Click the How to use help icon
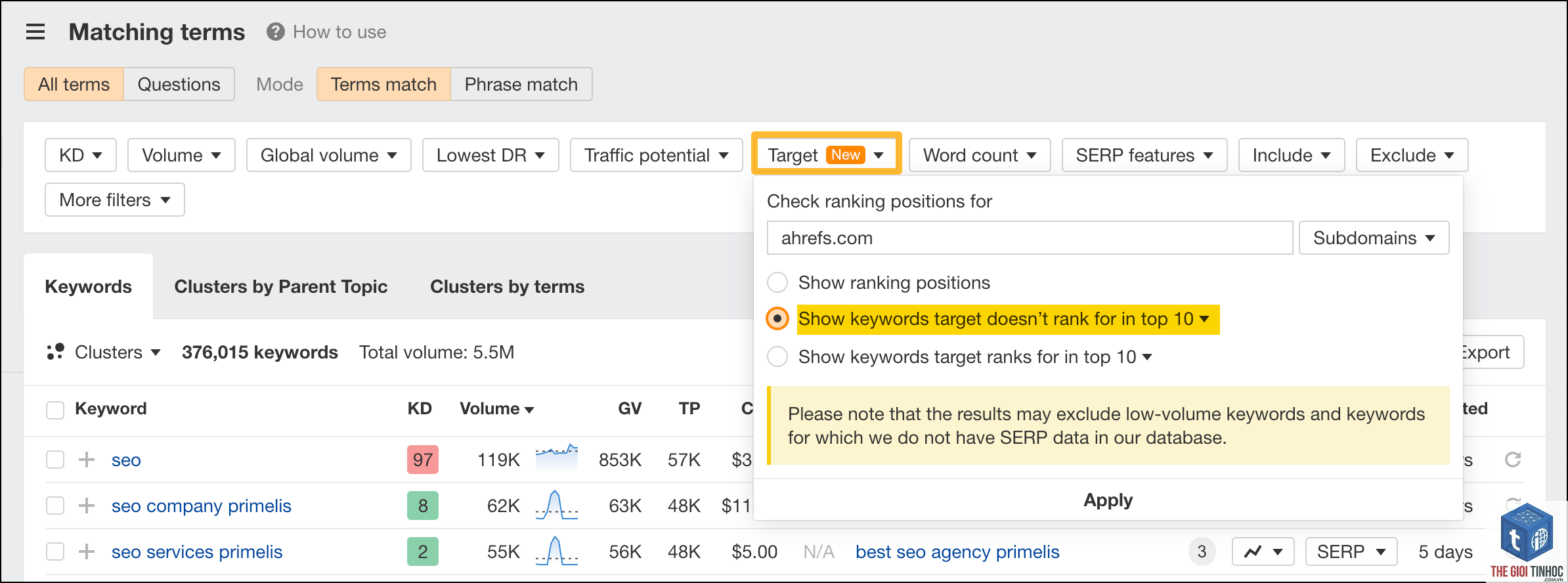The width and height of the screenshot is (1568, 583). tap(276, 32)
